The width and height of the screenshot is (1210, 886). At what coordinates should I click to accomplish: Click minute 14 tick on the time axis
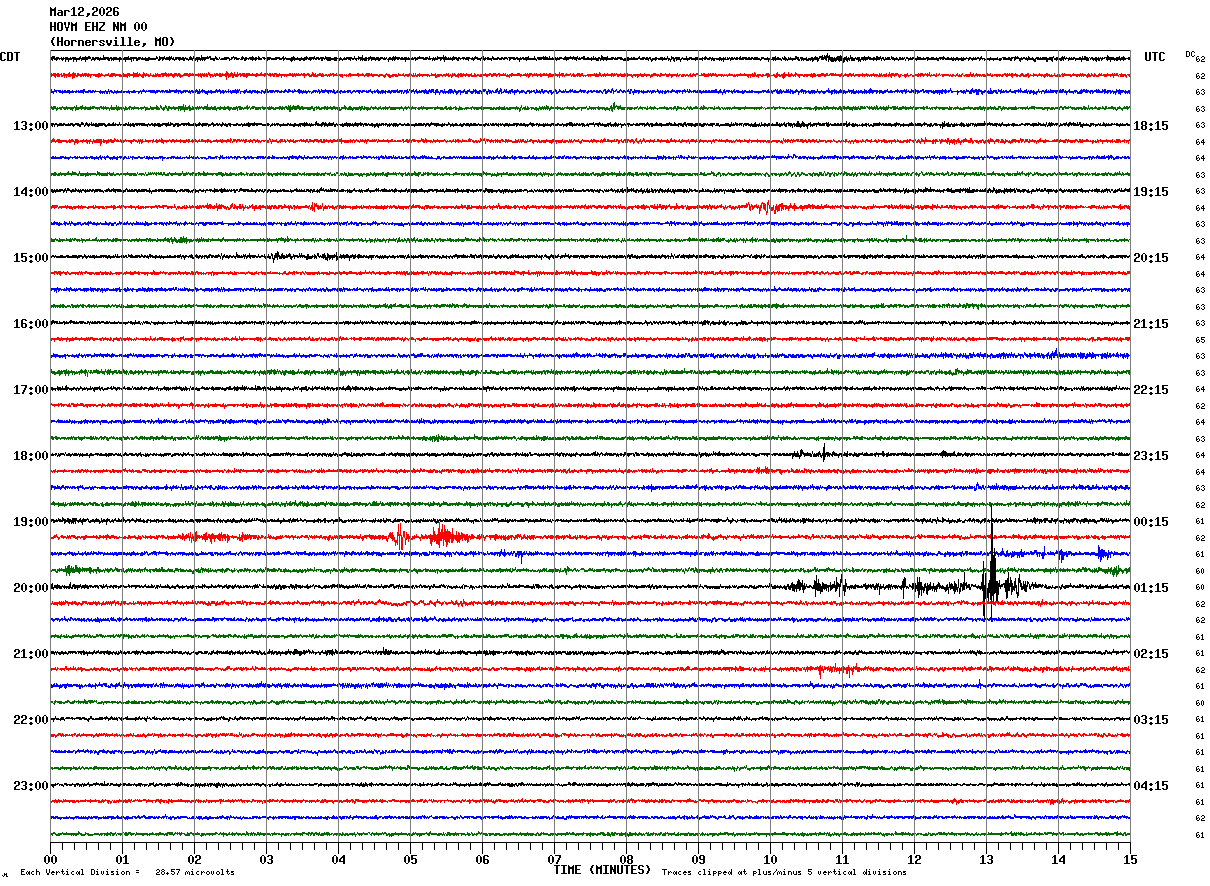pos(1058,859)
